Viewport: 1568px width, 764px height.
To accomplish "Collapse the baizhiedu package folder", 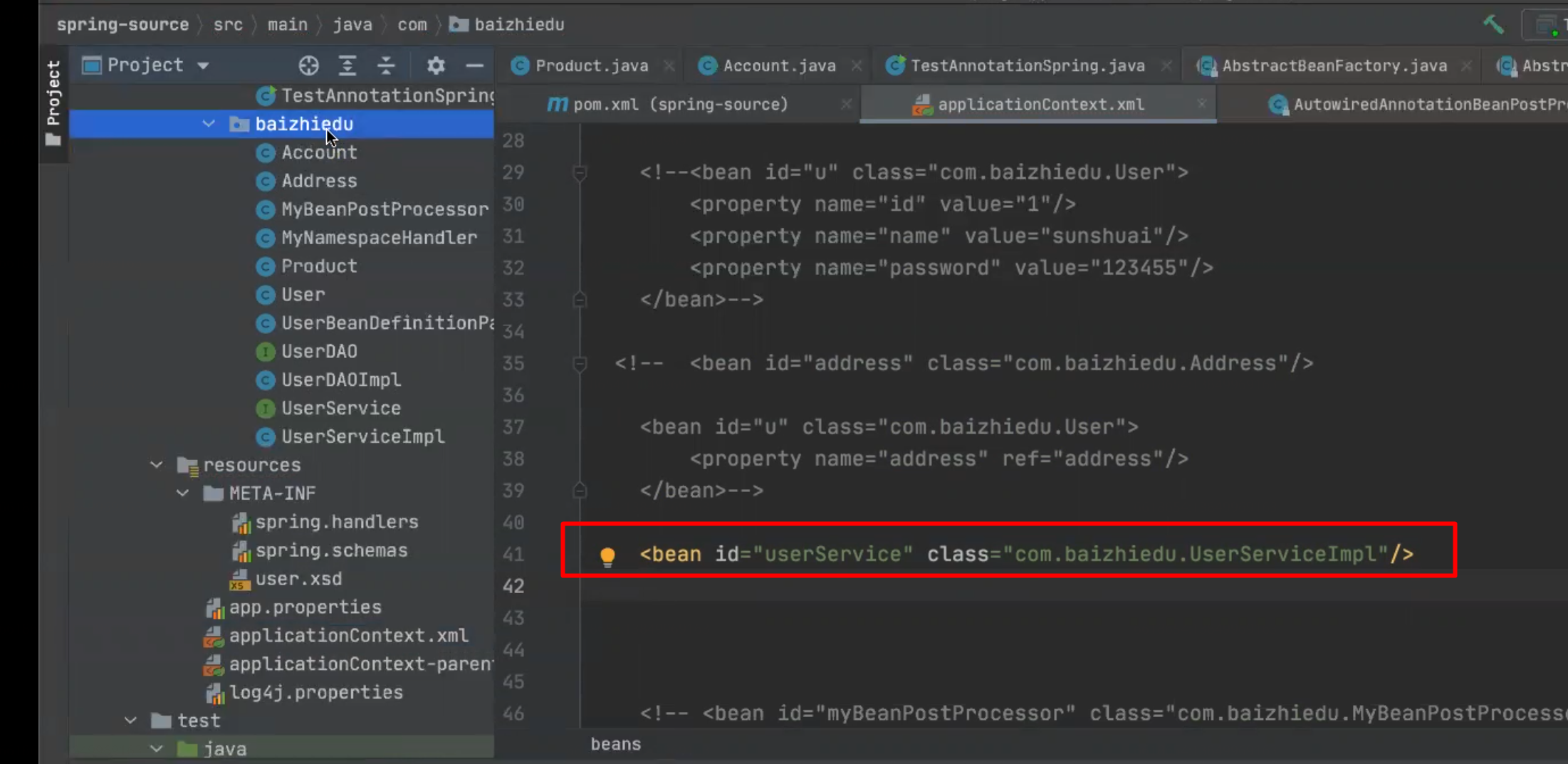I will [209, 124].
